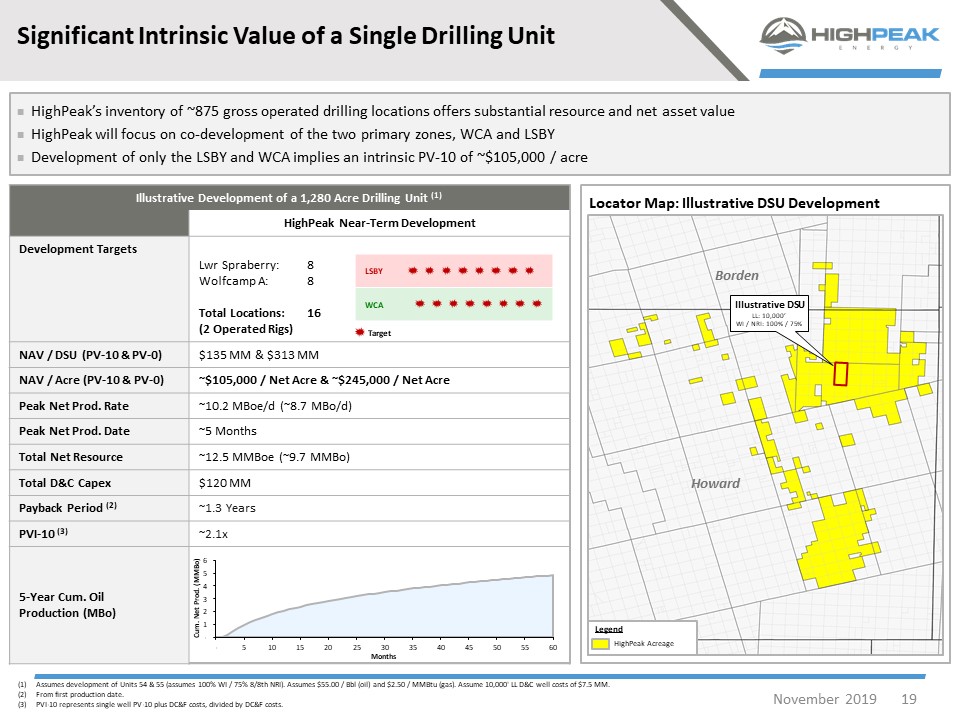960x720 pixels.
Task: Click the 'HighPeak Acreage' legend text
Action: (644, 643)
